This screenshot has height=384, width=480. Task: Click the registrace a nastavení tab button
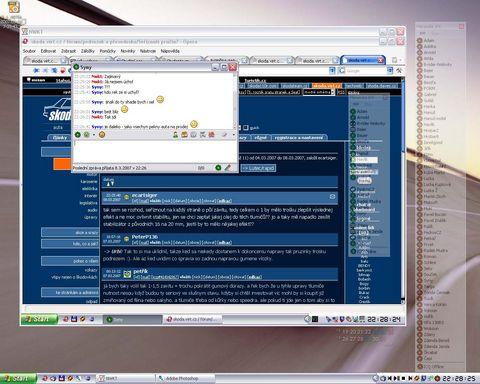pyautogui.click(x=299, y=137)
